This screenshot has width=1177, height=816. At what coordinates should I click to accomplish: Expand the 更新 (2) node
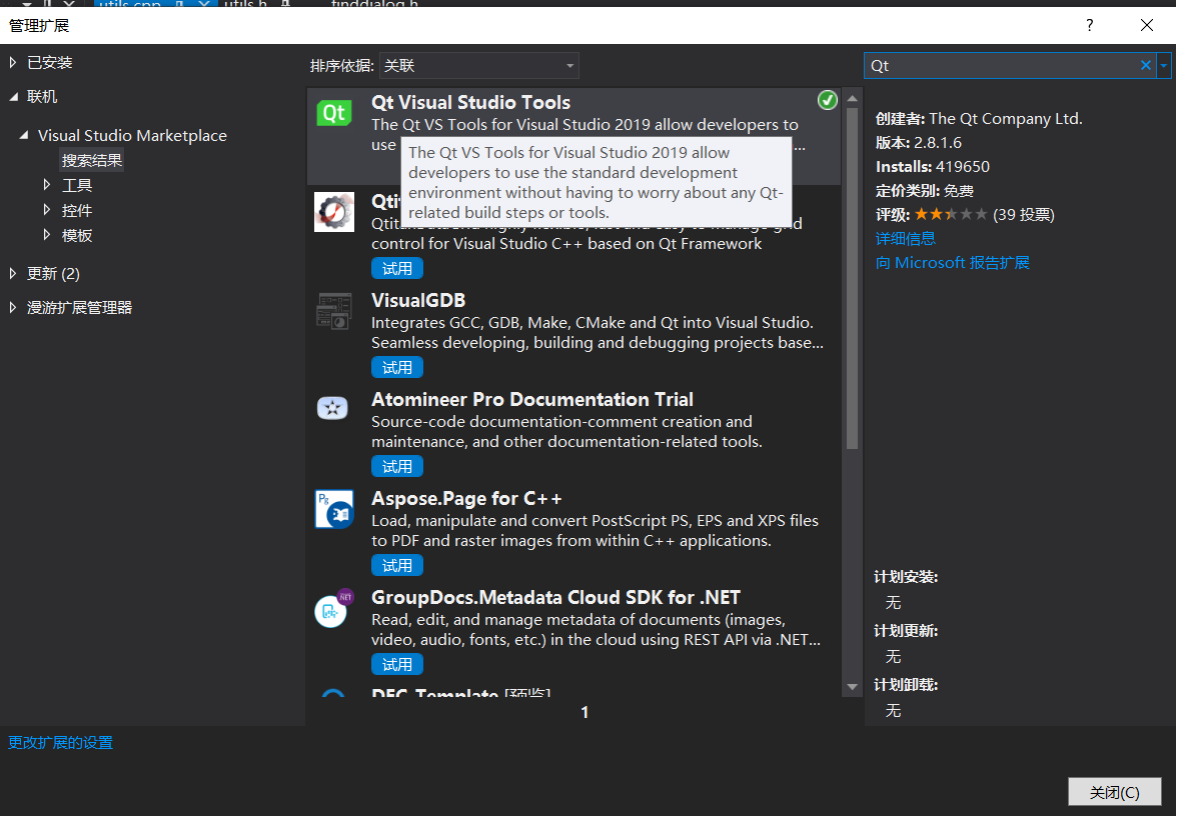(x=13, y=273)
